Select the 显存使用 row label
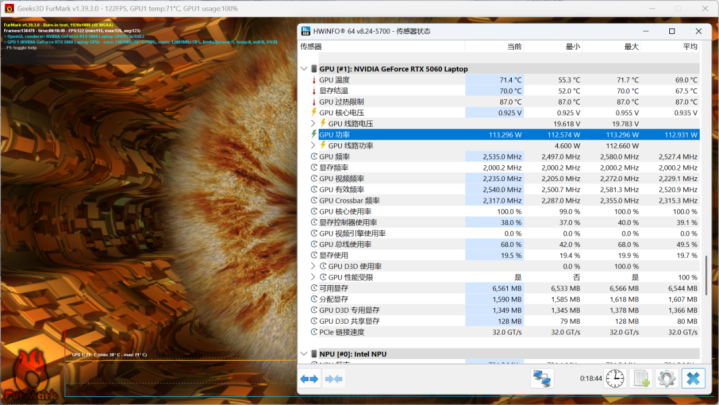Image resolution: width=719 pixels, height=405 pixels. 333,255
